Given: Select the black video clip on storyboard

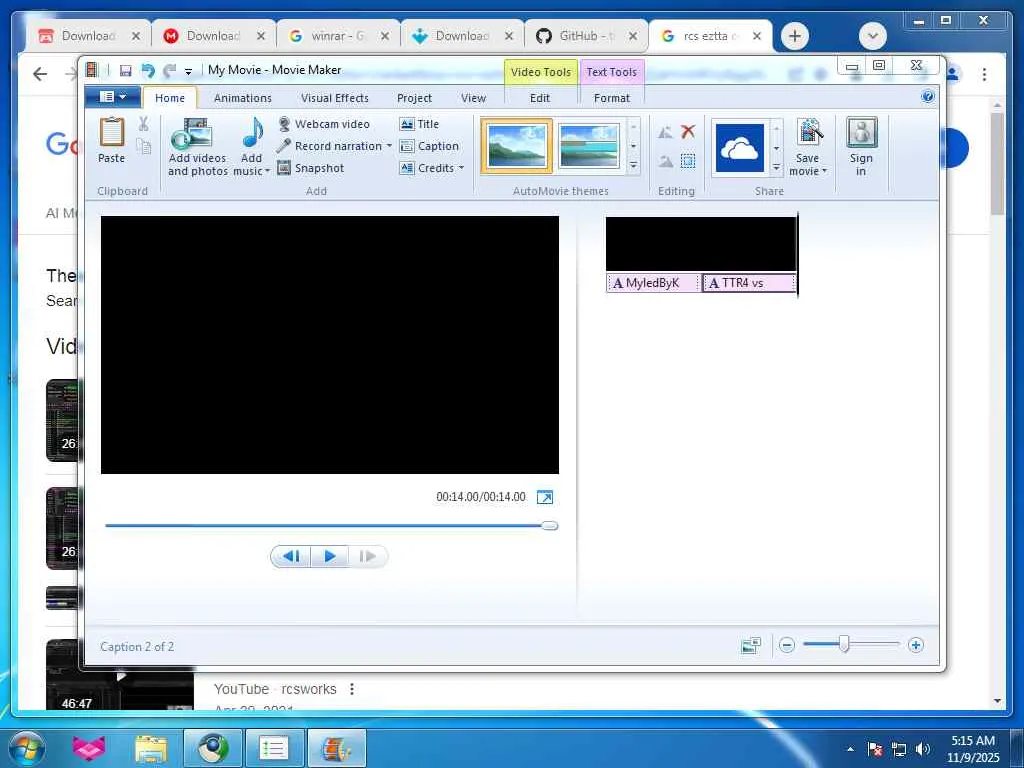Looking at the screenshot, I should [x=701, y=244].
